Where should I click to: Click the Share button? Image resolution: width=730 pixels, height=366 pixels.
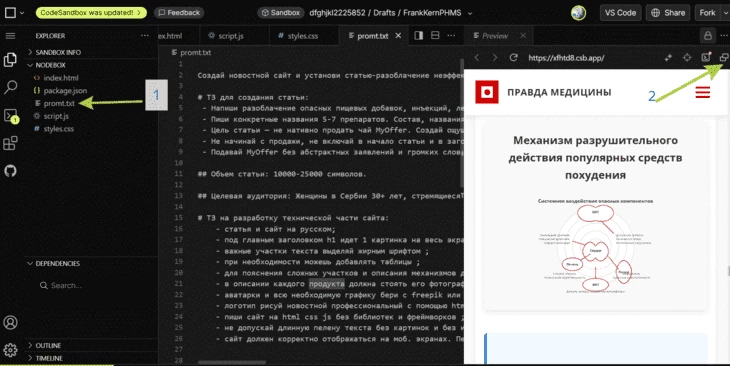coord(668,13)
